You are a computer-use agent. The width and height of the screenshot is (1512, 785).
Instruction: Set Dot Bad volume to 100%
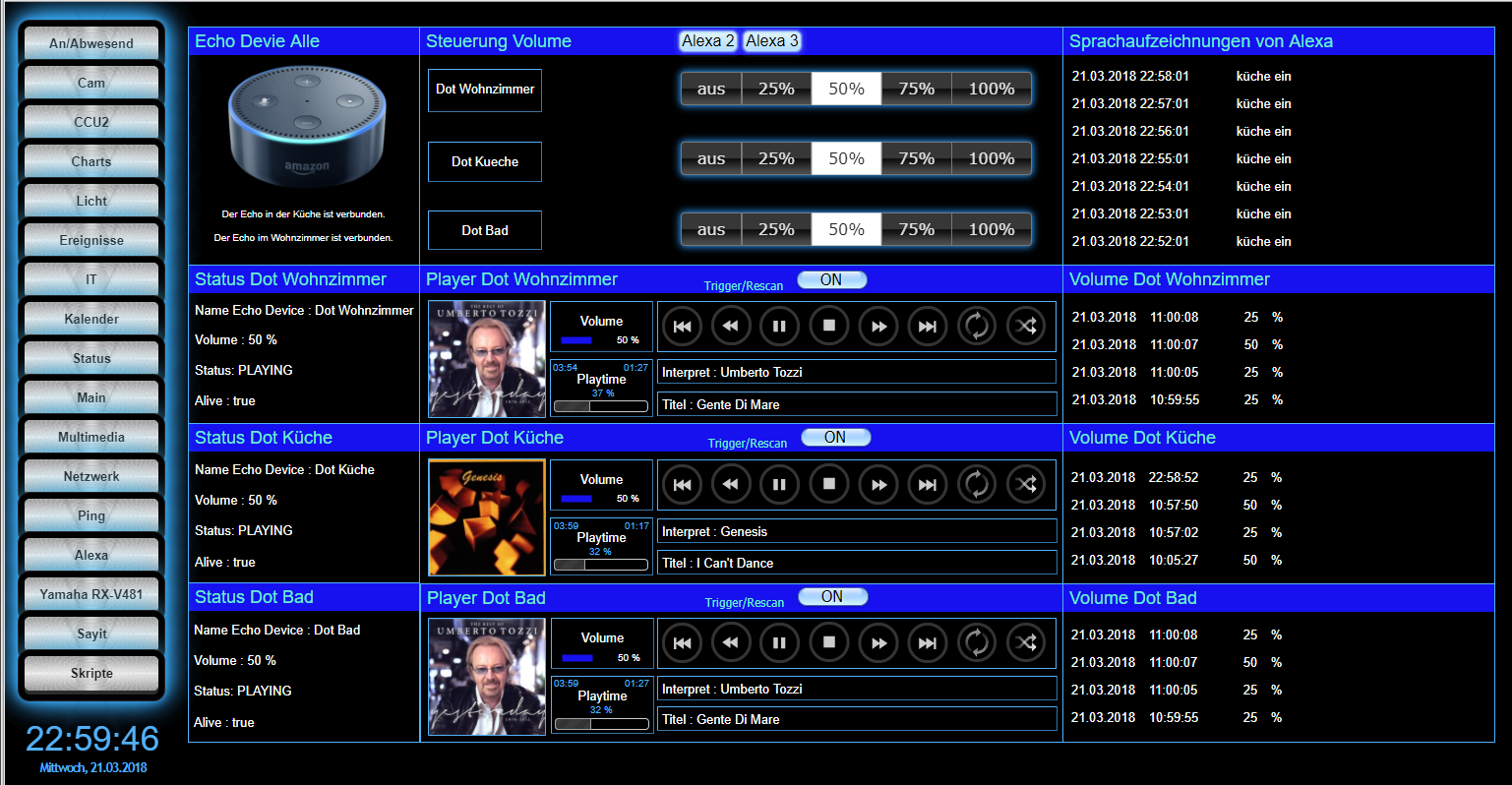992,229
